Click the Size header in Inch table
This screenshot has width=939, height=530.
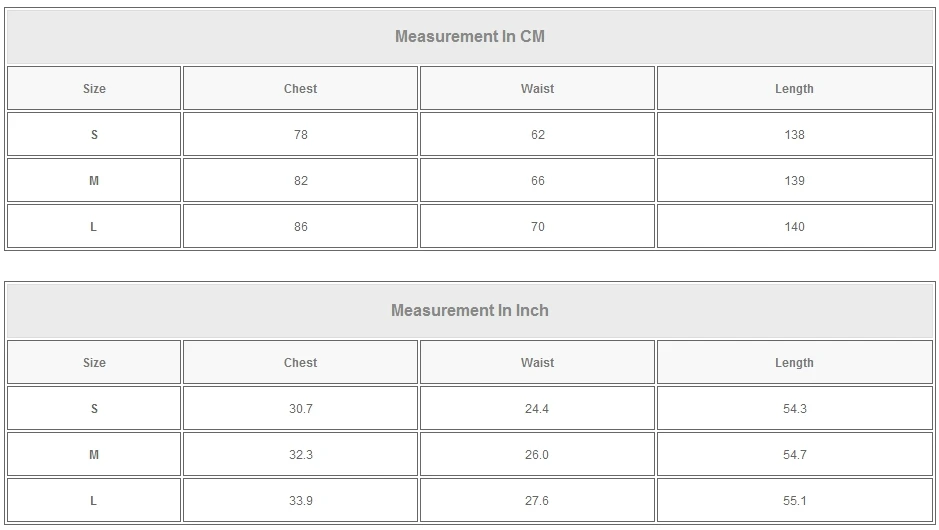coord(94,363)
